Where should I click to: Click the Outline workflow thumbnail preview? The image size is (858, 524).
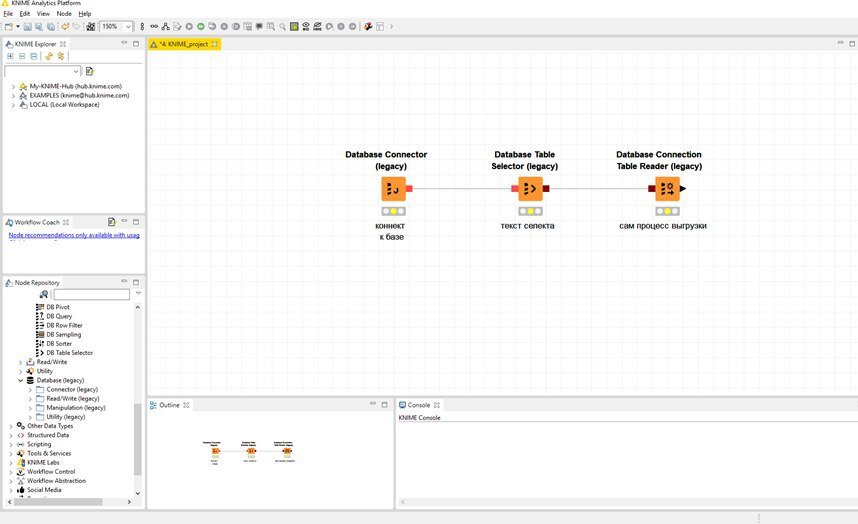pos(250,452)
